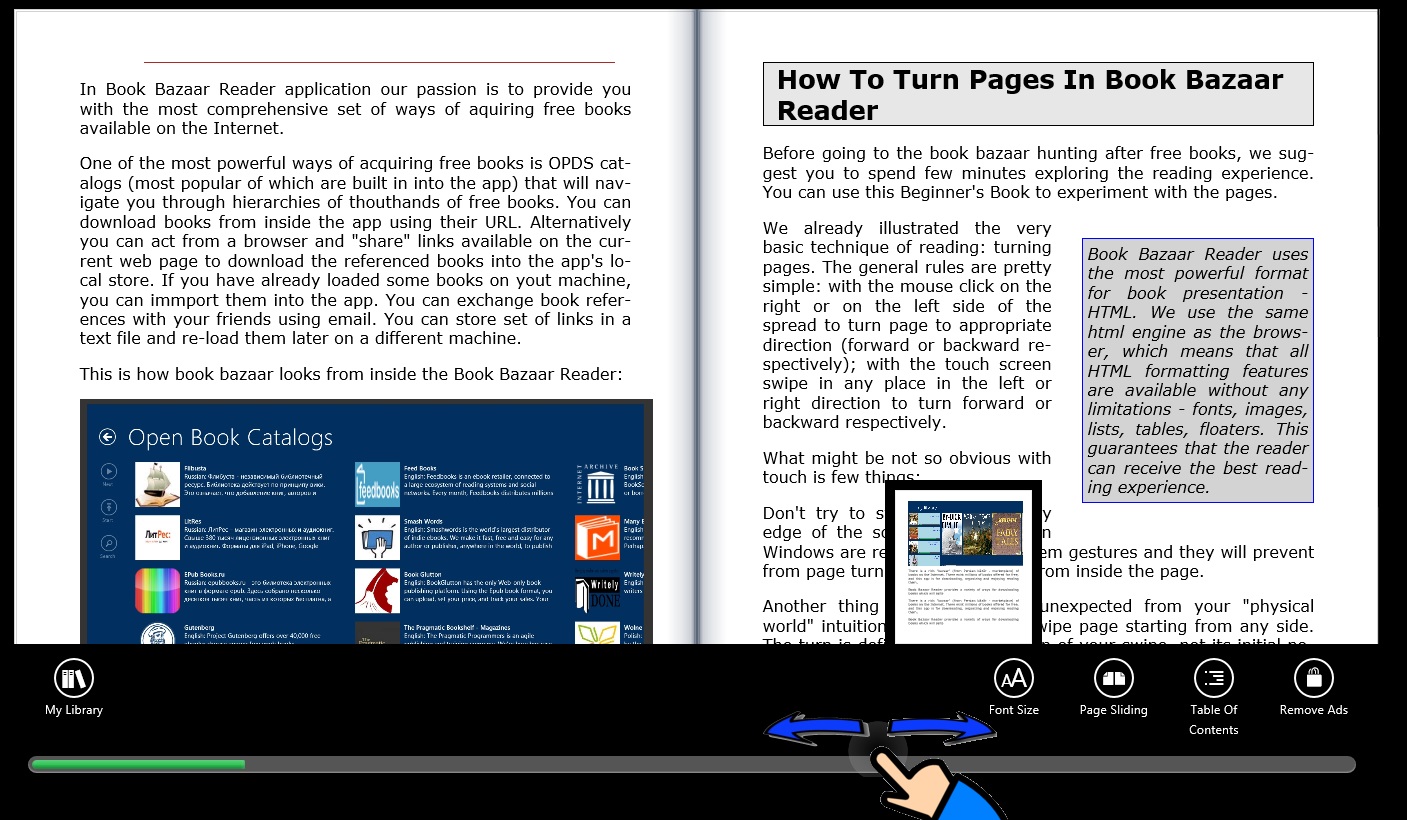Viewport: 1407px width, 820px height.
Task: Click the small page preview thumbnail
Action: [x=964, y=563]
